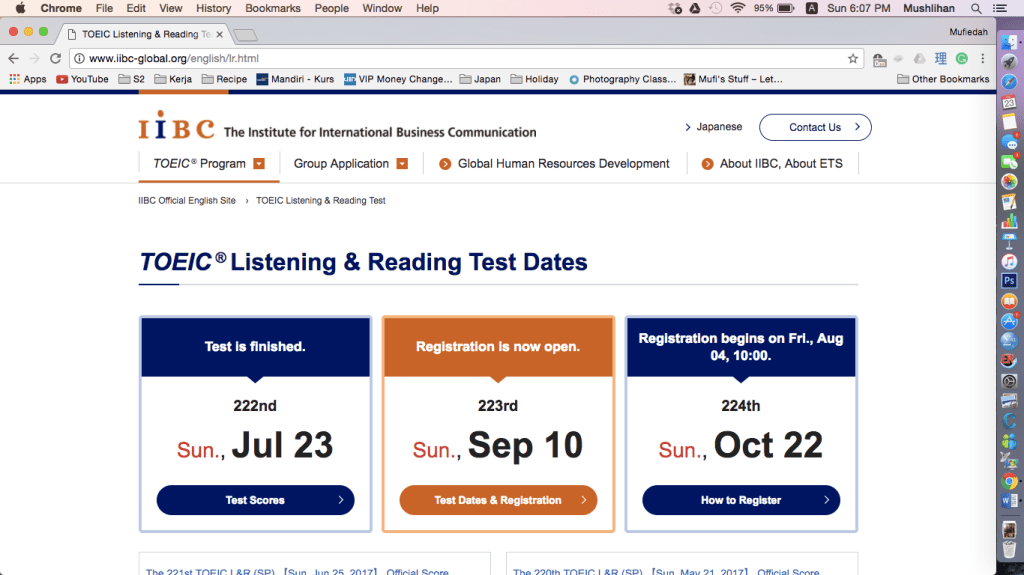Select the TOEIC Listening & Reading tab
The width and height of the screenshot is (1024, 575).
(145, 34)
